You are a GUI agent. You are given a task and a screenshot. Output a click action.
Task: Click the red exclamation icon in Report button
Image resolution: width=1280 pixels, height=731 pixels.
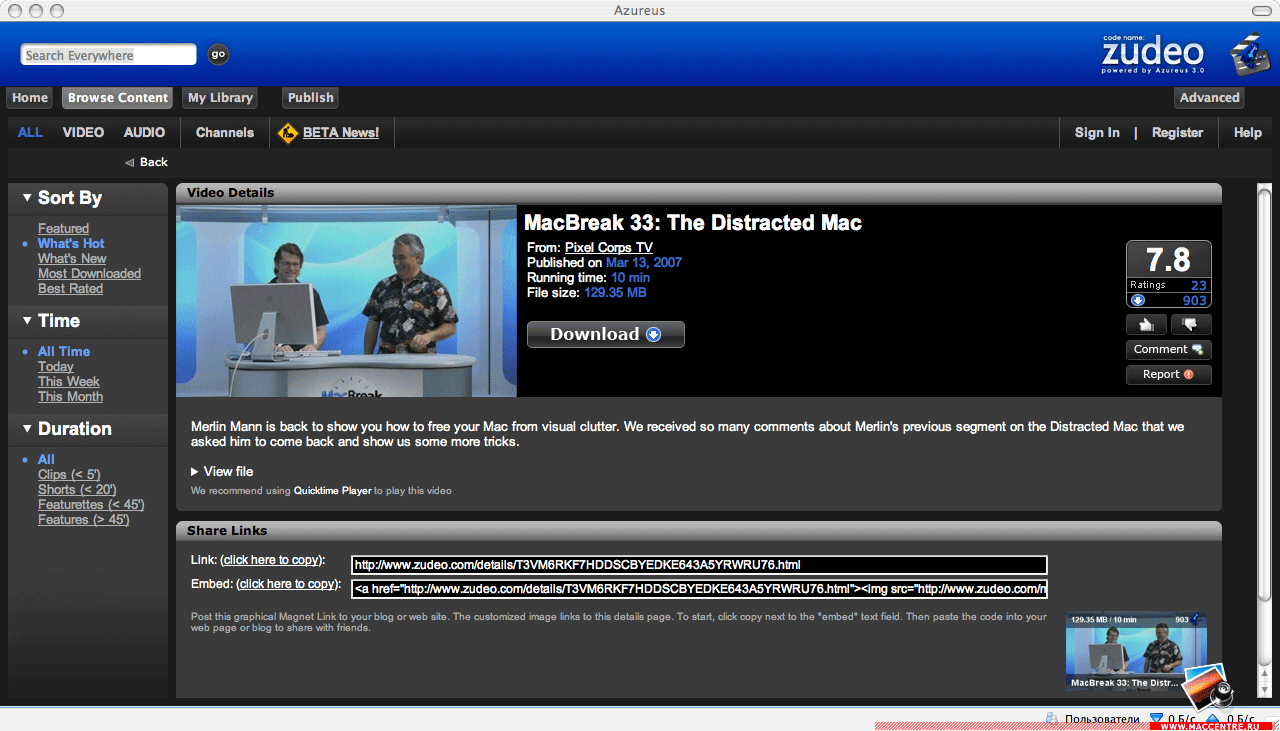(x=1189, y=374)
